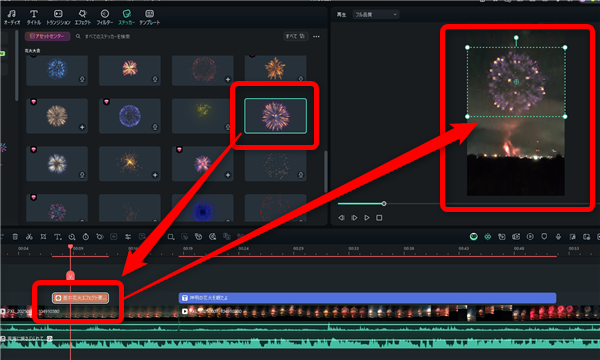Click the audio mixer music-note icon
Screen dimensions: 600x360
click(572, 237)
